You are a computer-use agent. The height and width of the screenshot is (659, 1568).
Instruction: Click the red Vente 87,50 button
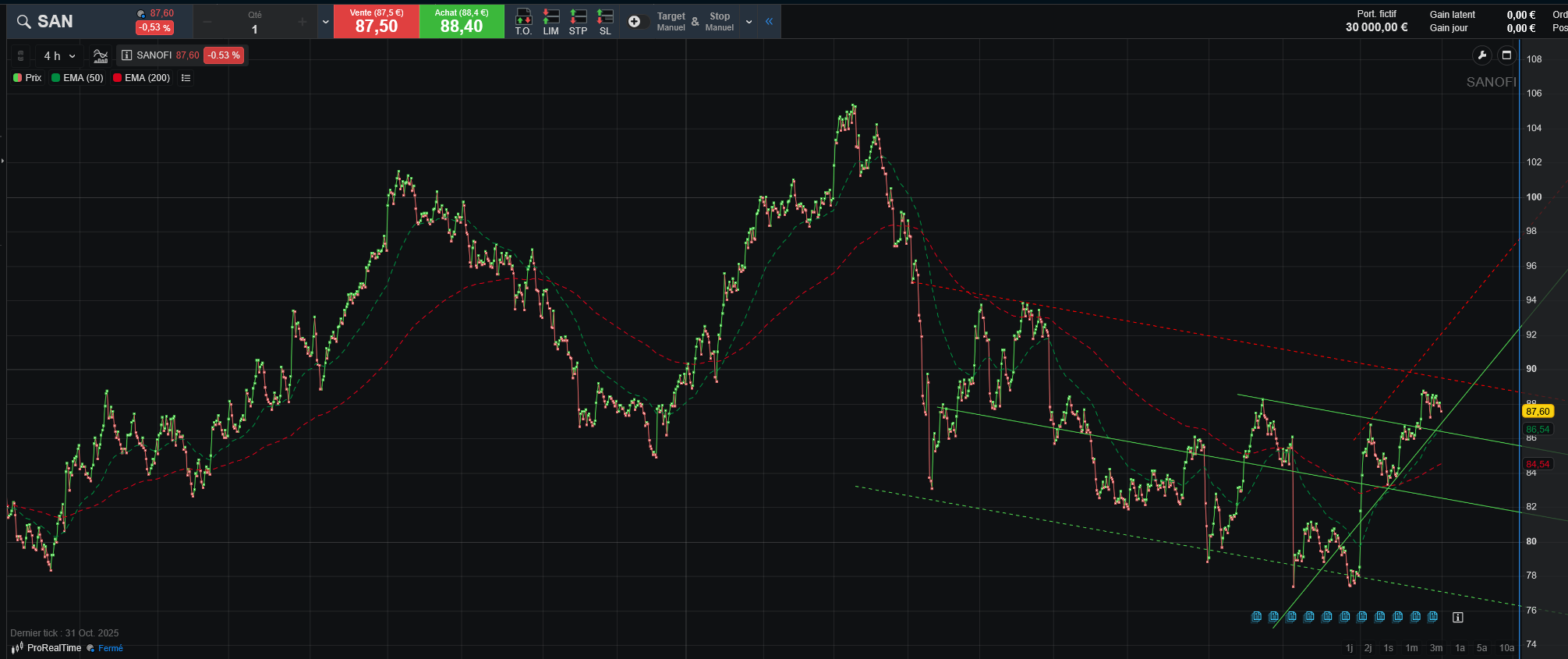tap(376, 22)
